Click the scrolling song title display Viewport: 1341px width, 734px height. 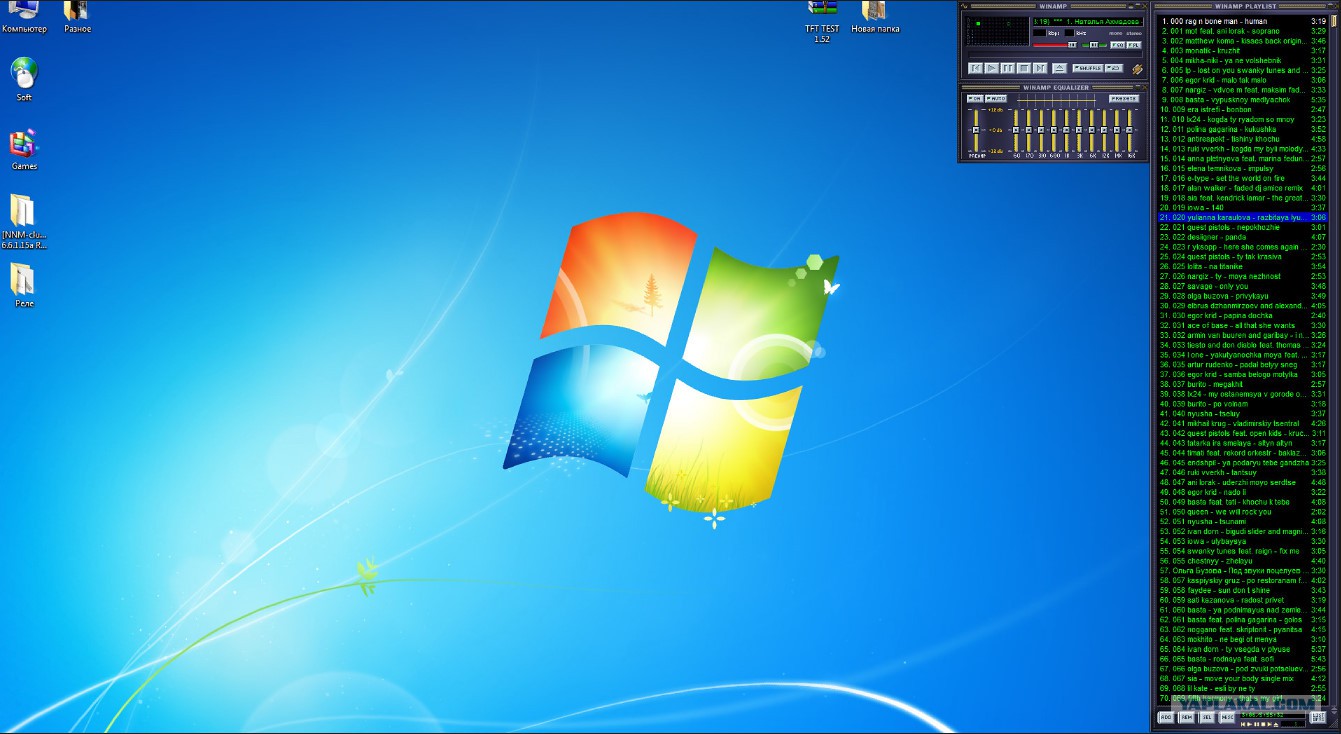[x=1088, y=22]
